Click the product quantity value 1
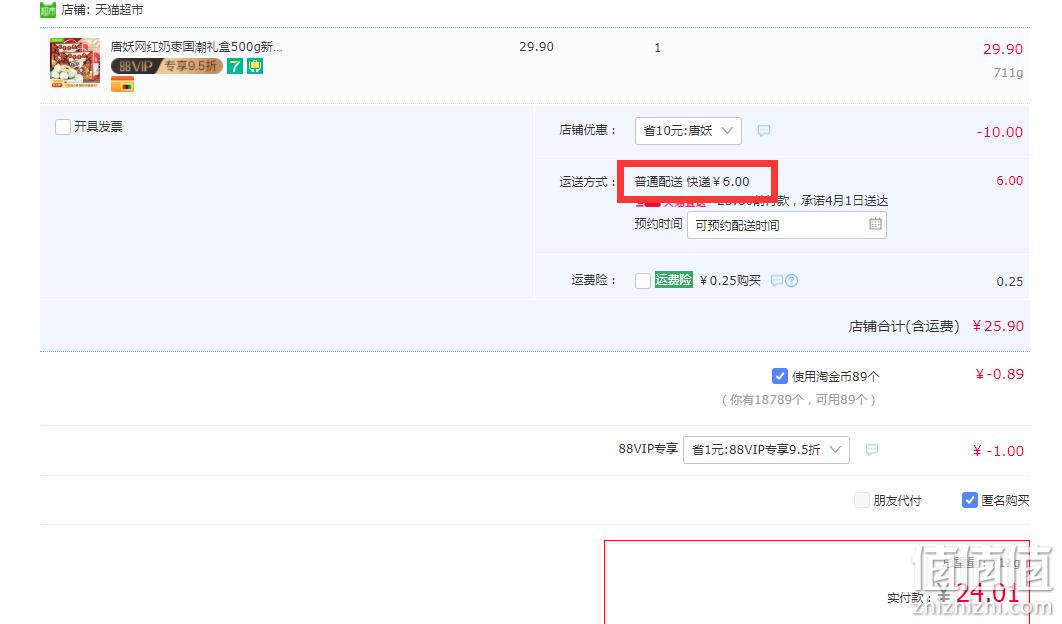This screenshot has width=1062, height=624. [657, 48]
